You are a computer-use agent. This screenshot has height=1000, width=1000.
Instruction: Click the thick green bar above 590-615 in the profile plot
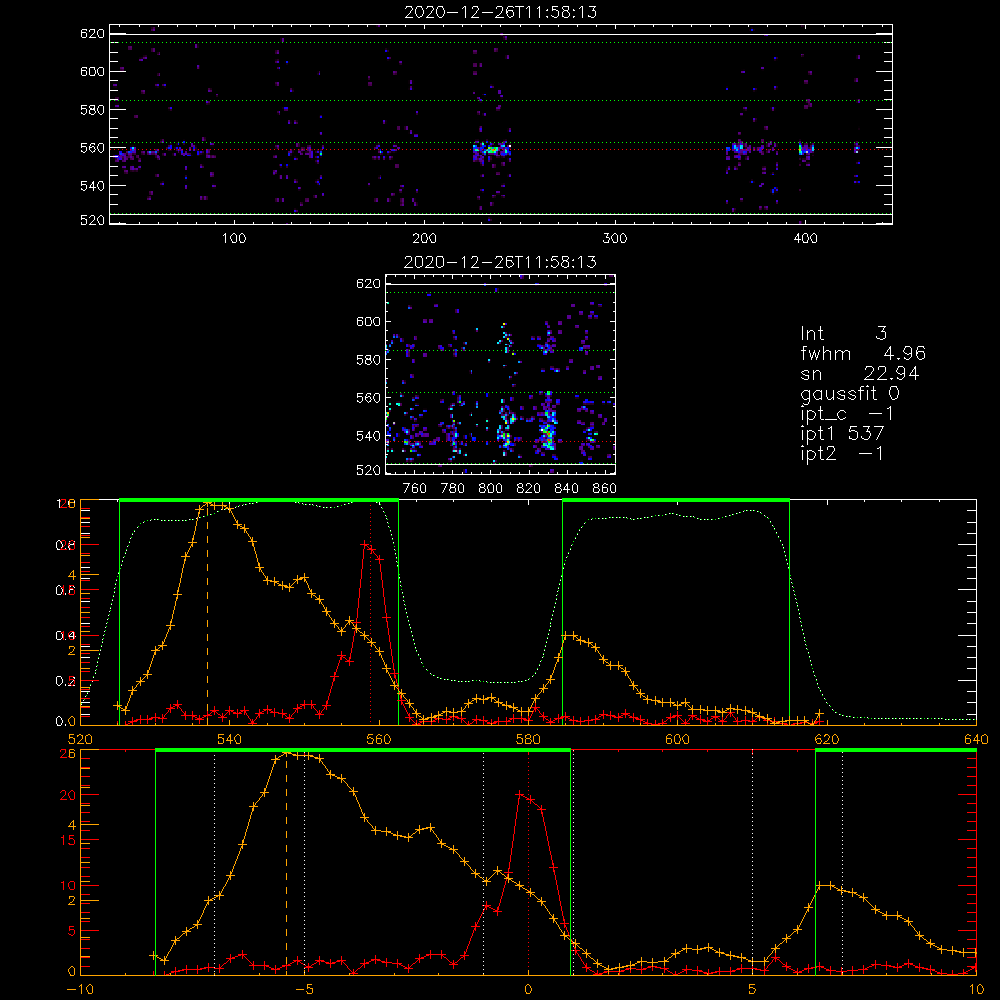click(x=675, y=500)
